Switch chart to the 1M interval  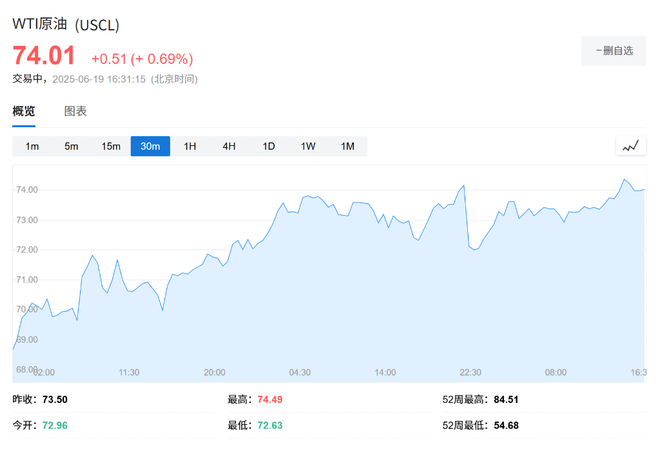pyautogui.click(x=348, y=146)
